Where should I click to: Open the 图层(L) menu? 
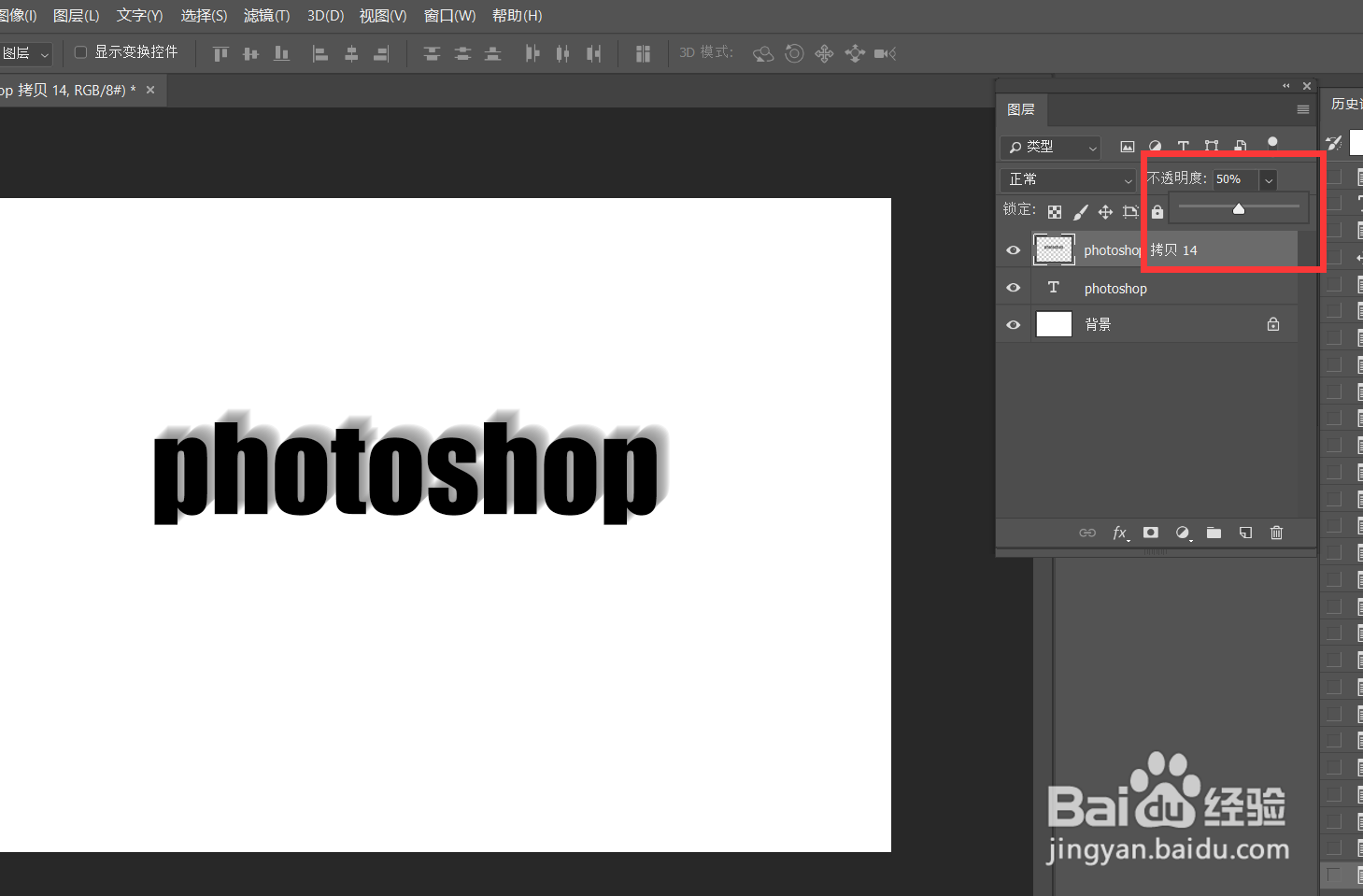(77, 16)
